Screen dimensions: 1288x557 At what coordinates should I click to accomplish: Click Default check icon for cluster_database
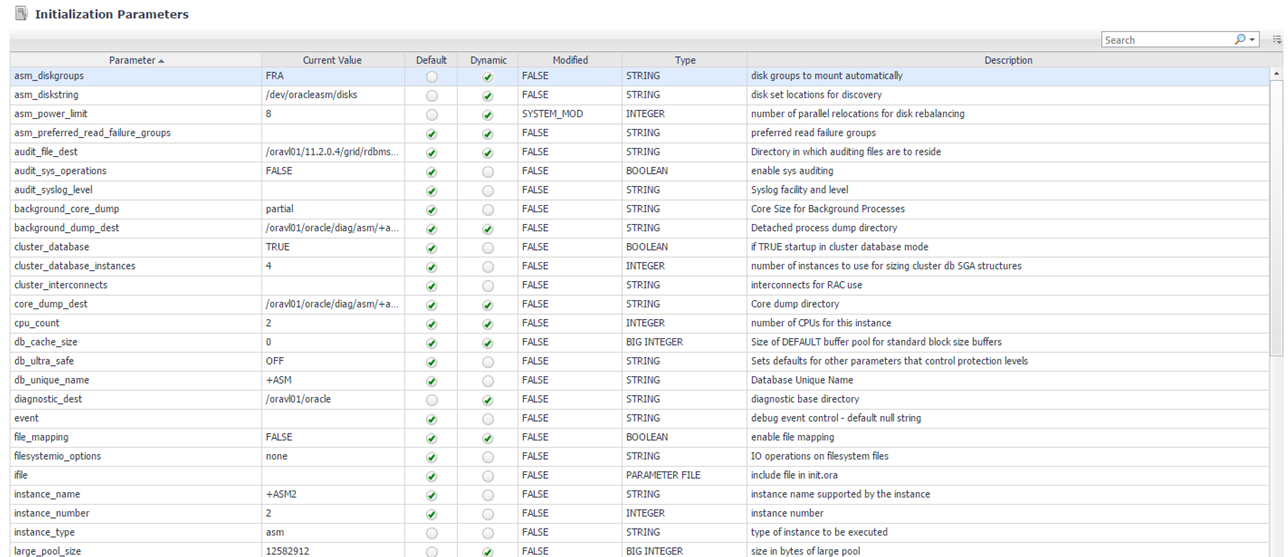(x=431, y=247)
